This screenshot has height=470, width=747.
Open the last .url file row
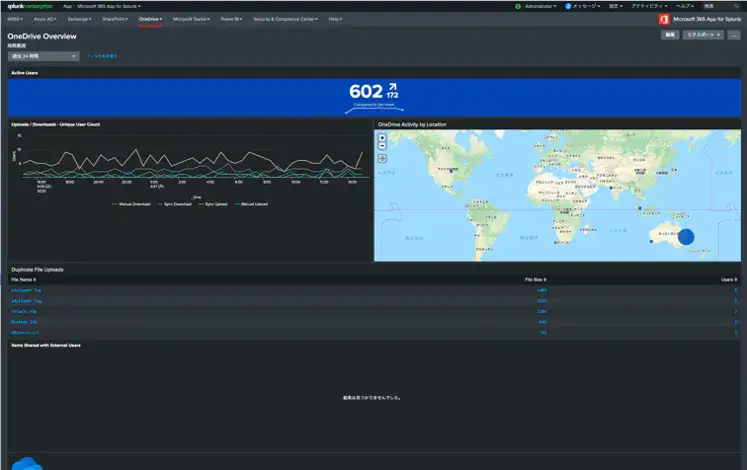374,332
